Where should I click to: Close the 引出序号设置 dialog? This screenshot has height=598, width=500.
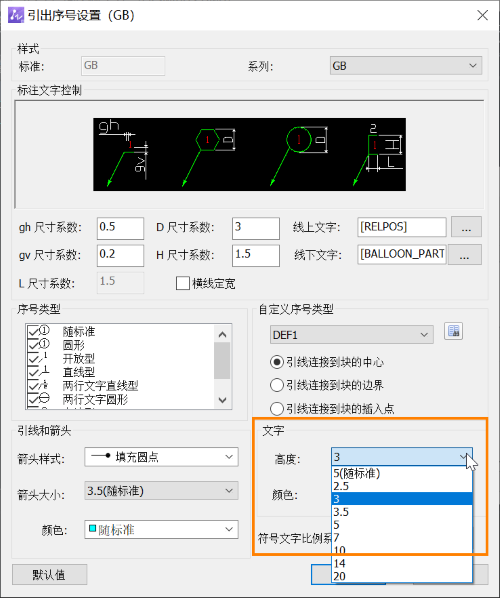pyautogui.click(x=482, y=15)
